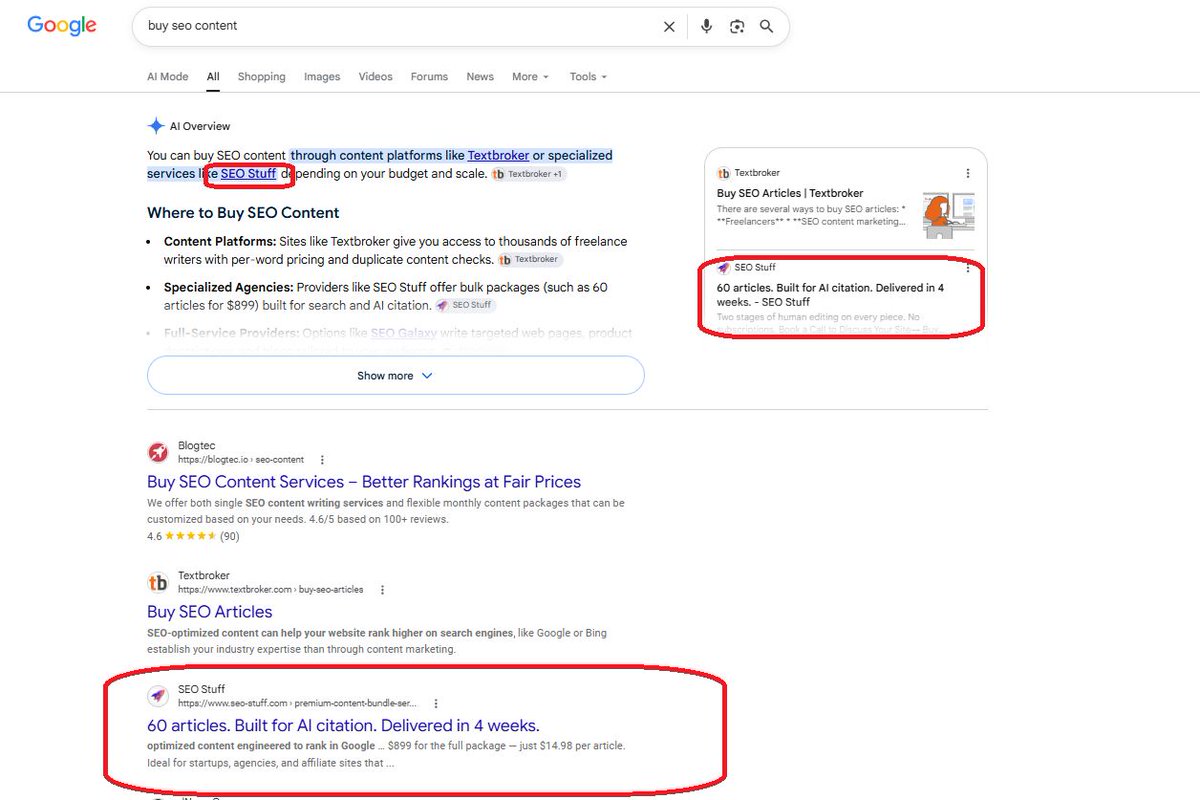Click inside the search field containing buy seo content
This screenshot has width=1200, height=800.
[x=400, y=26]
